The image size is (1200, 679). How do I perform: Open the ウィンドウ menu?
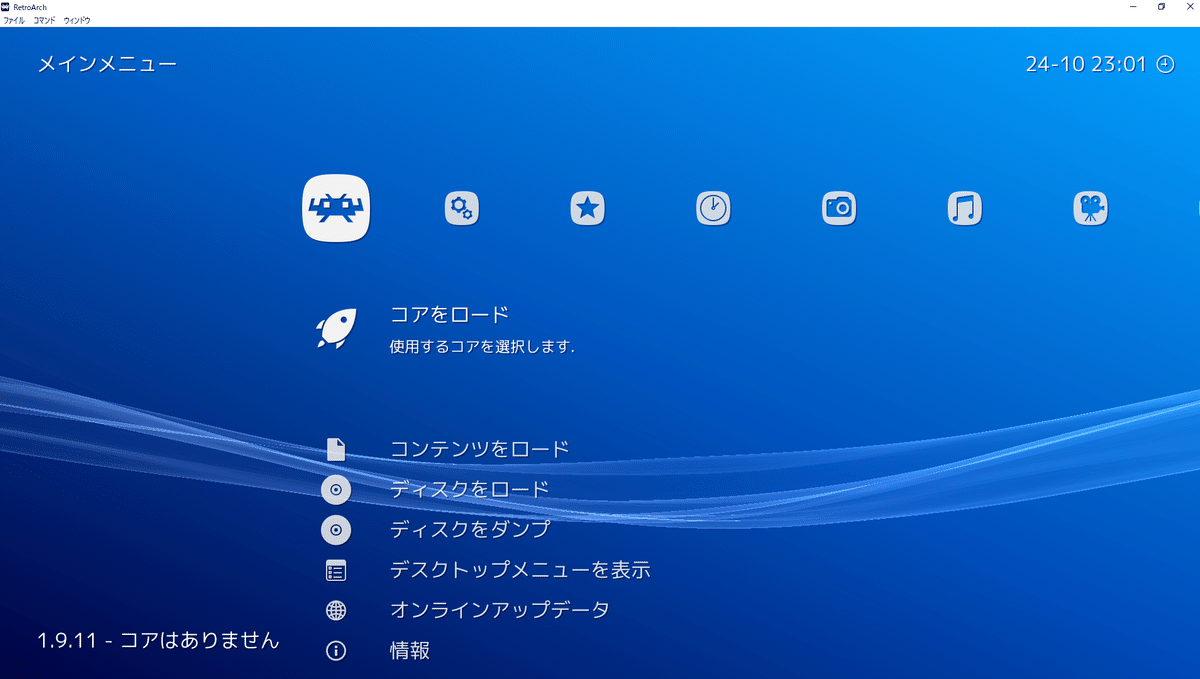(x=77, y=20)
